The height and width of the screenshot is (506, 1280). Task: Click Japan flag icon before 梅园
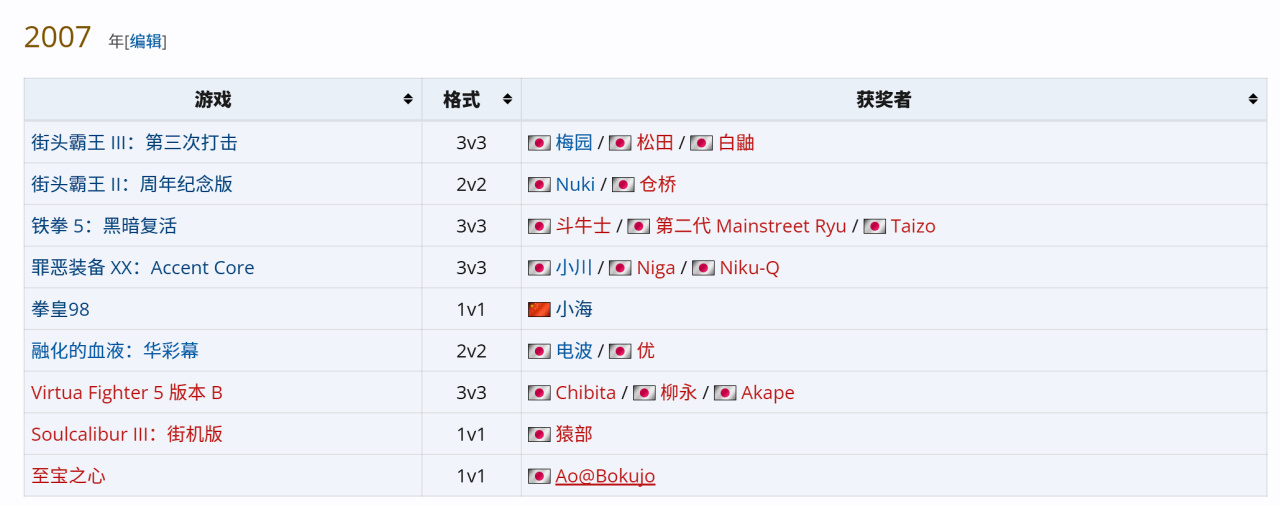pos(539,143)
